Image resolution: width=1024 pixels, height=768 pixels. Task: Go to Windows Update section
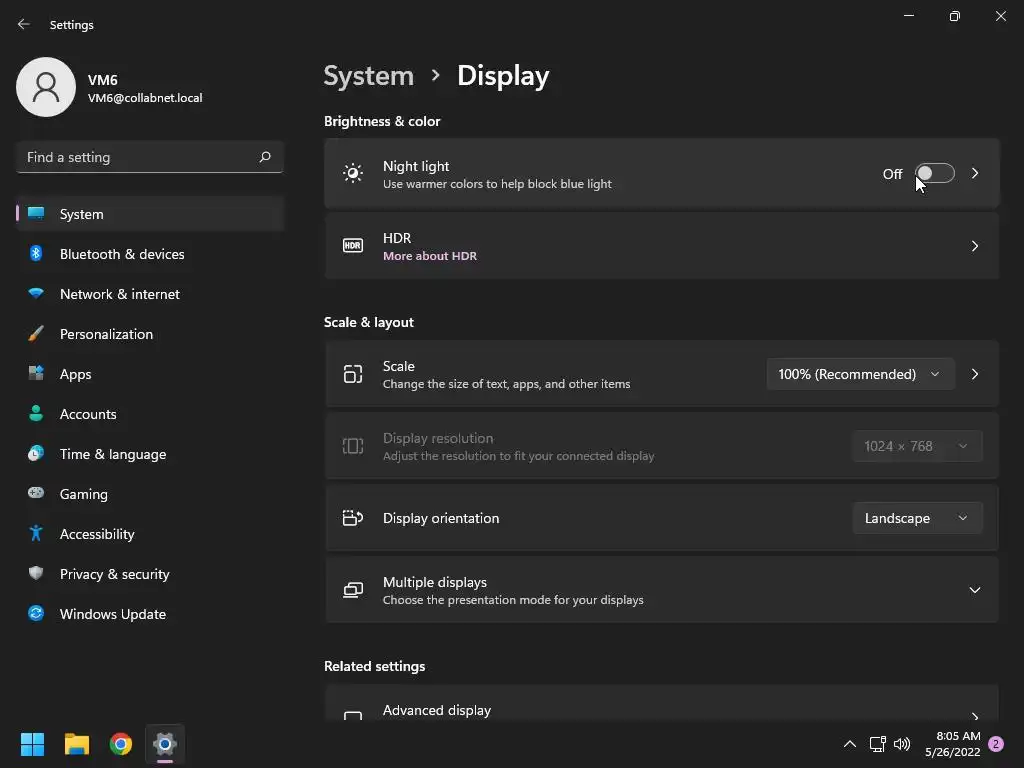pos(112,614)
